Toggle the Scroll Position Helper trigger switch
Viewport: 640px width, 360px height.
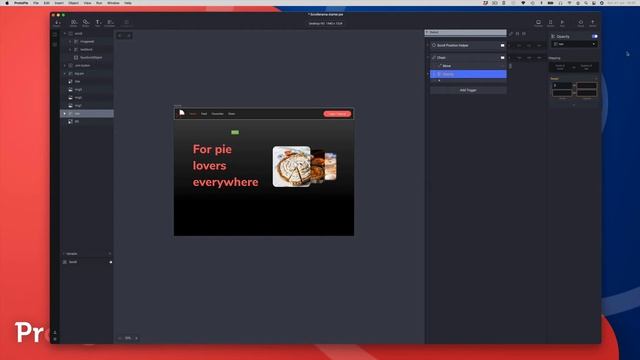502,45
